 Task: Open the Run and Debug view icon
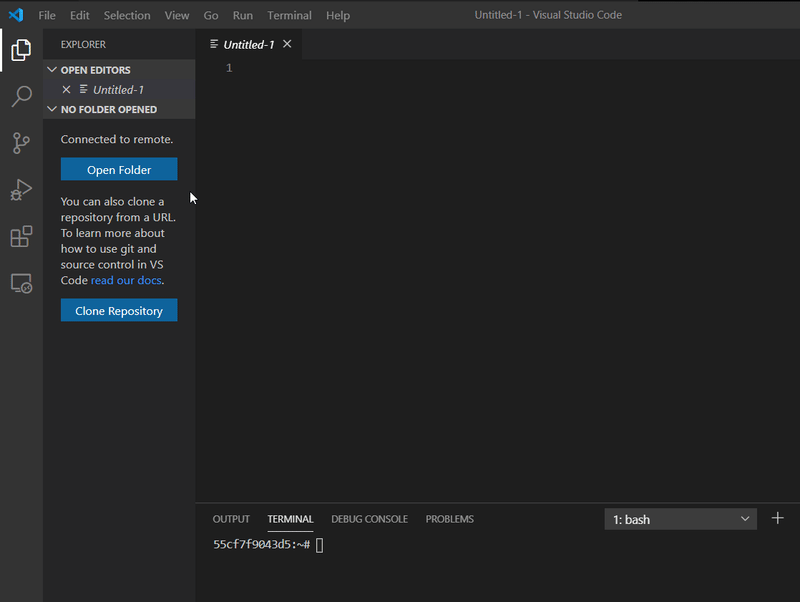[x=21, y=189]
